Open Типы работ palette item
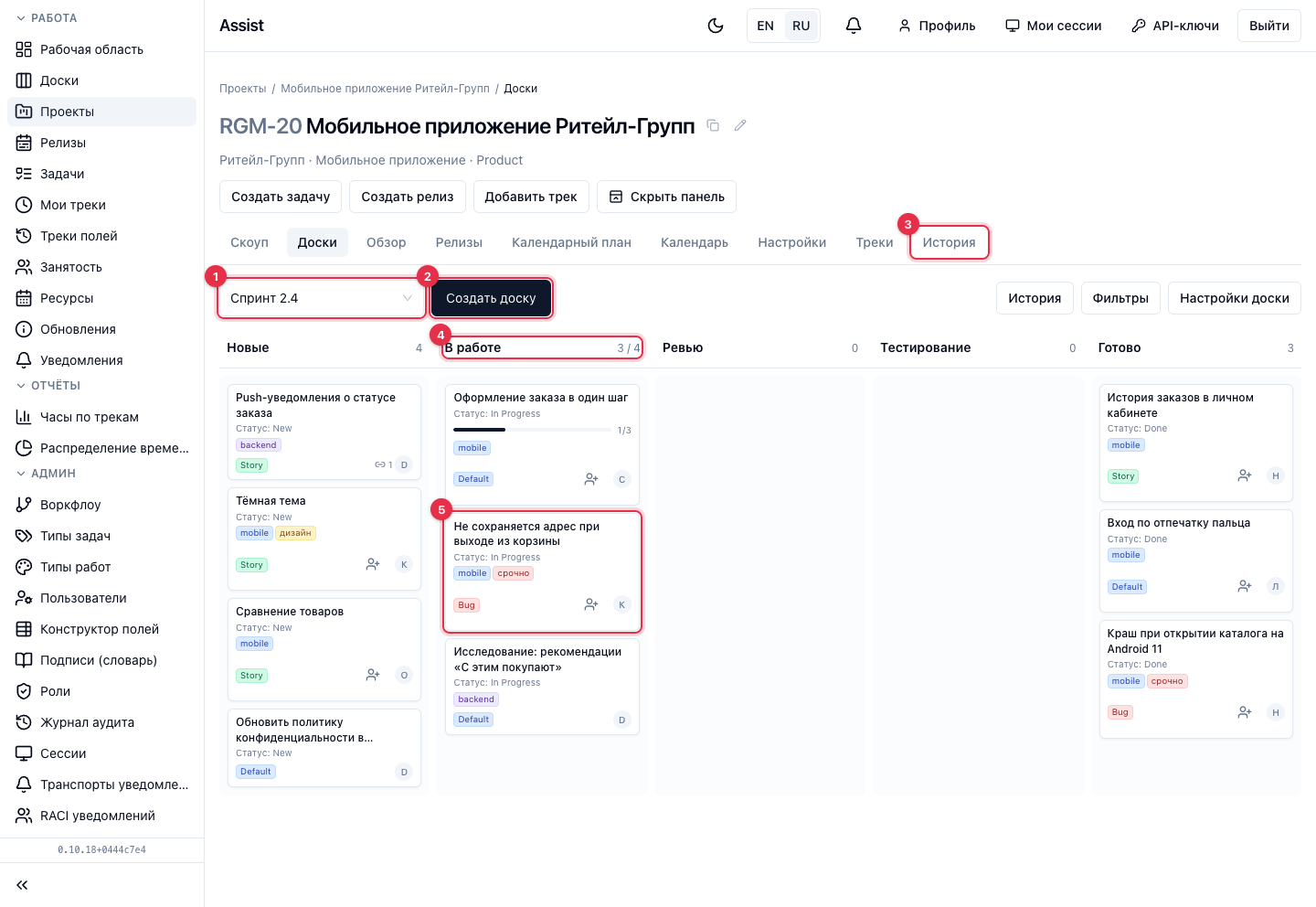1316x907 pixels. pos(101,567)
